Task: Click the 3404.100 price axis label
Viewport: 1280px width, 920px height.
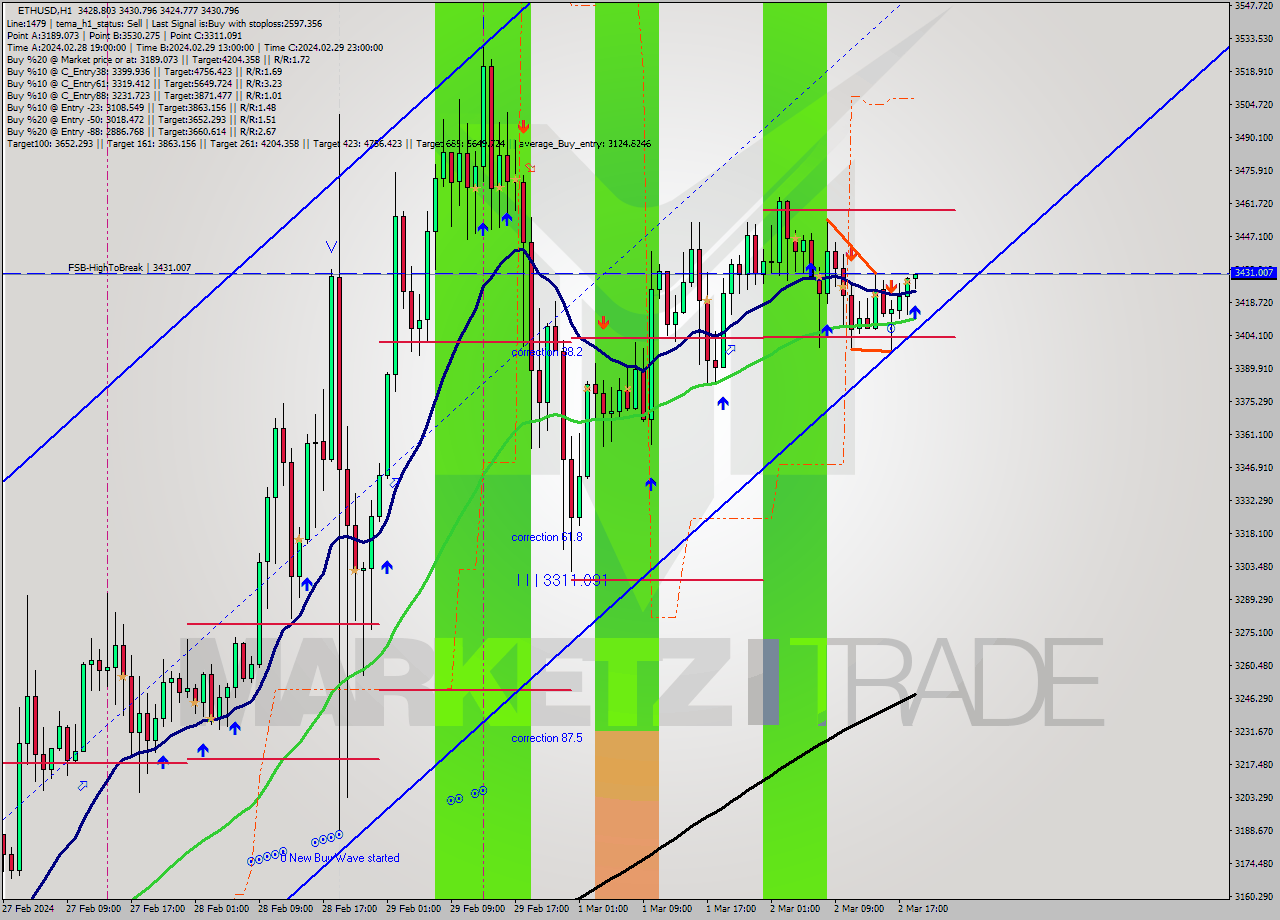Action: pyautogui.click(x=1253, y=335)
